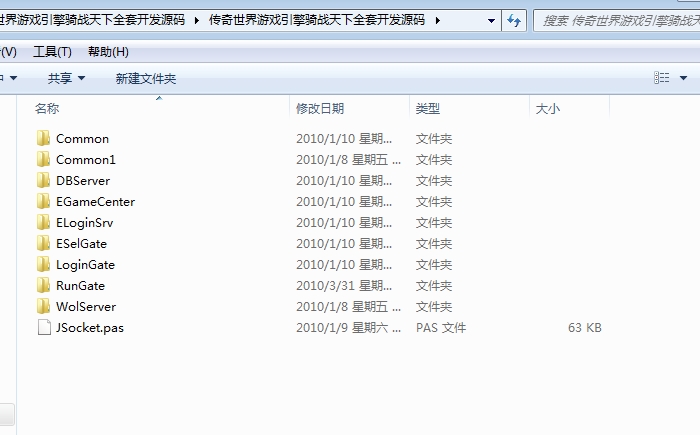Click the DBServer folder icon
Screen dimensions: 700x435
tap(43, 181)
